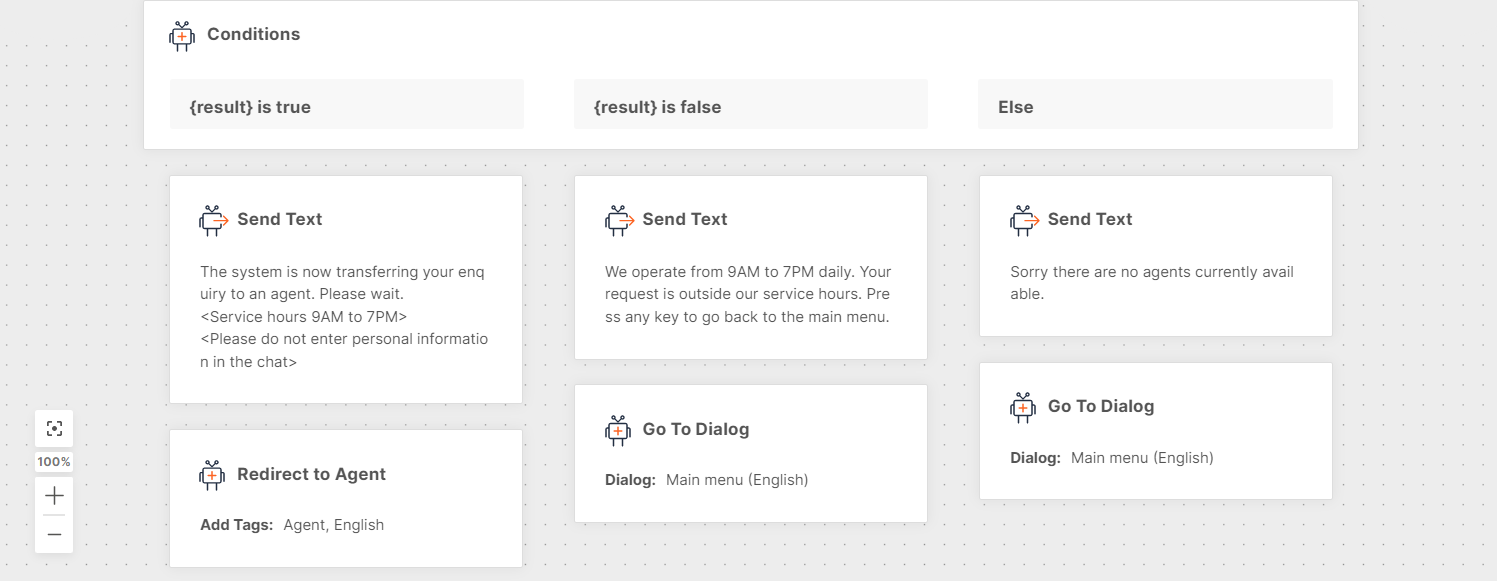The height and width of the screenshot is (581, 1497).
Task: Click the Redirect to Agent icon
Action: [212, 475]
